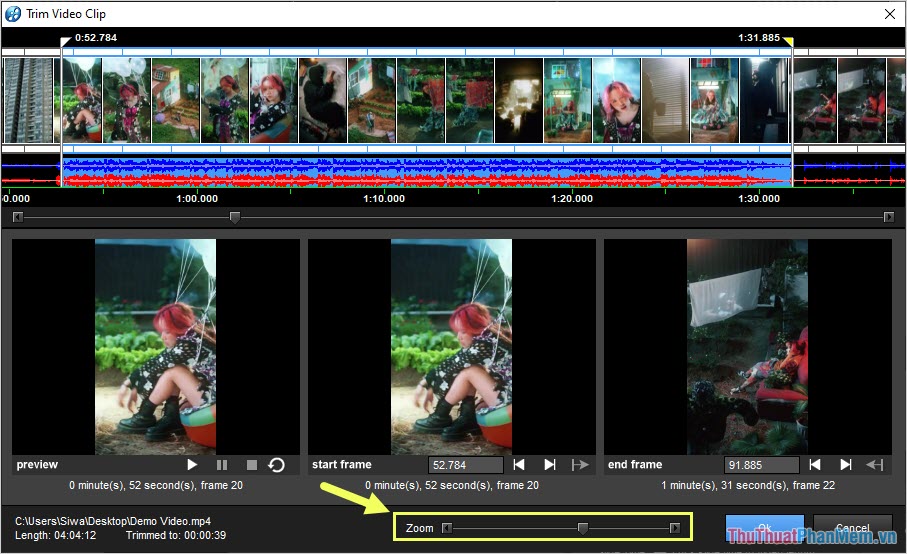Click the Trim Video Clip title icon

[x=13, y=14]
